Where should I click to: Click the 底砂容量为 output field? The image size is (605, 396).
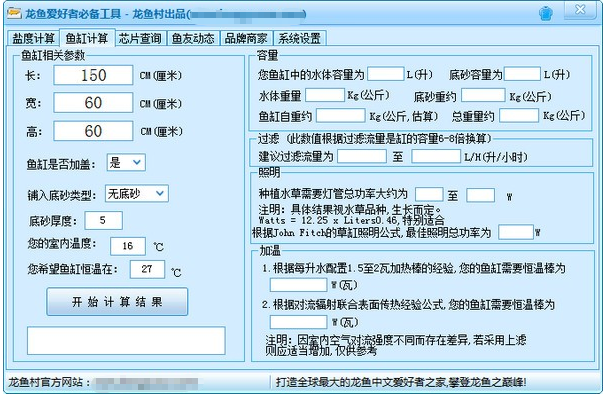(x=522, y=74)
